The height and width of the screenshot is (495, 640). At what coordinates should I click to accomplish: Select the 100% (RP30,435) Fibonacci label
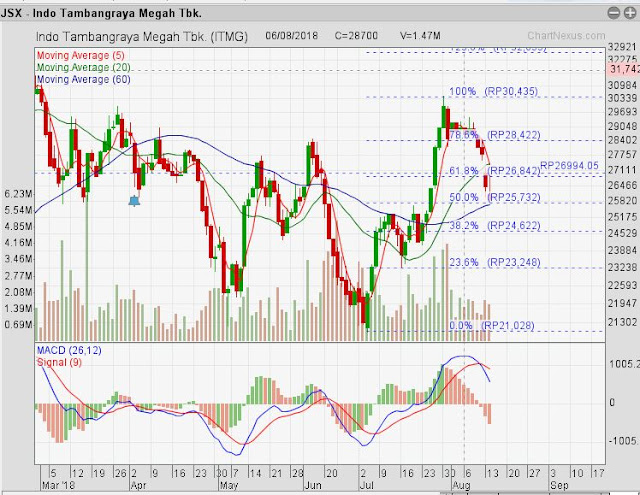coord(493,91)
